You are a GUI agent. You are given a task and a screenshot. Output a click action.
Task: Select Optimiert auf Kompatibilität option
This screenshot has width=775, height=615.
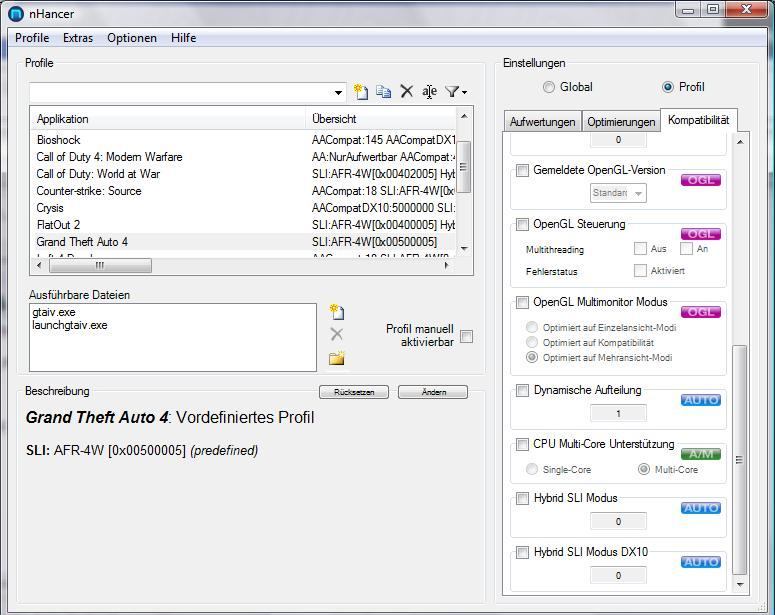pyautogui.click(x=532, y=342)
